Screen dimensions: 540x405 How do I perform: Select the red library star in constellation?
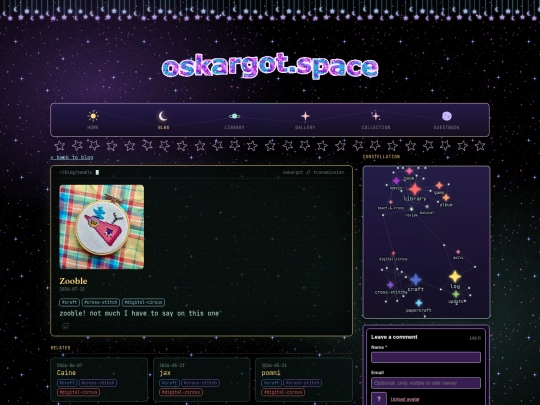pyautogui.click(x=415, y=189)
